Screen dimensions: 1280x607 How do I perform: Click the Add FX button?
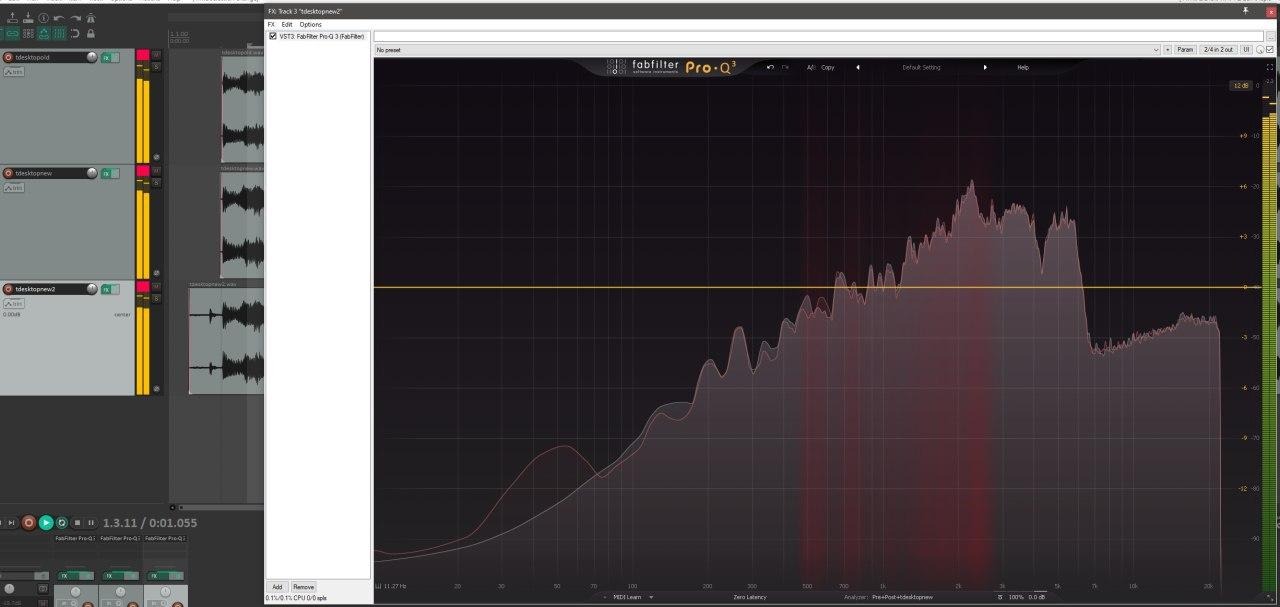277,587
